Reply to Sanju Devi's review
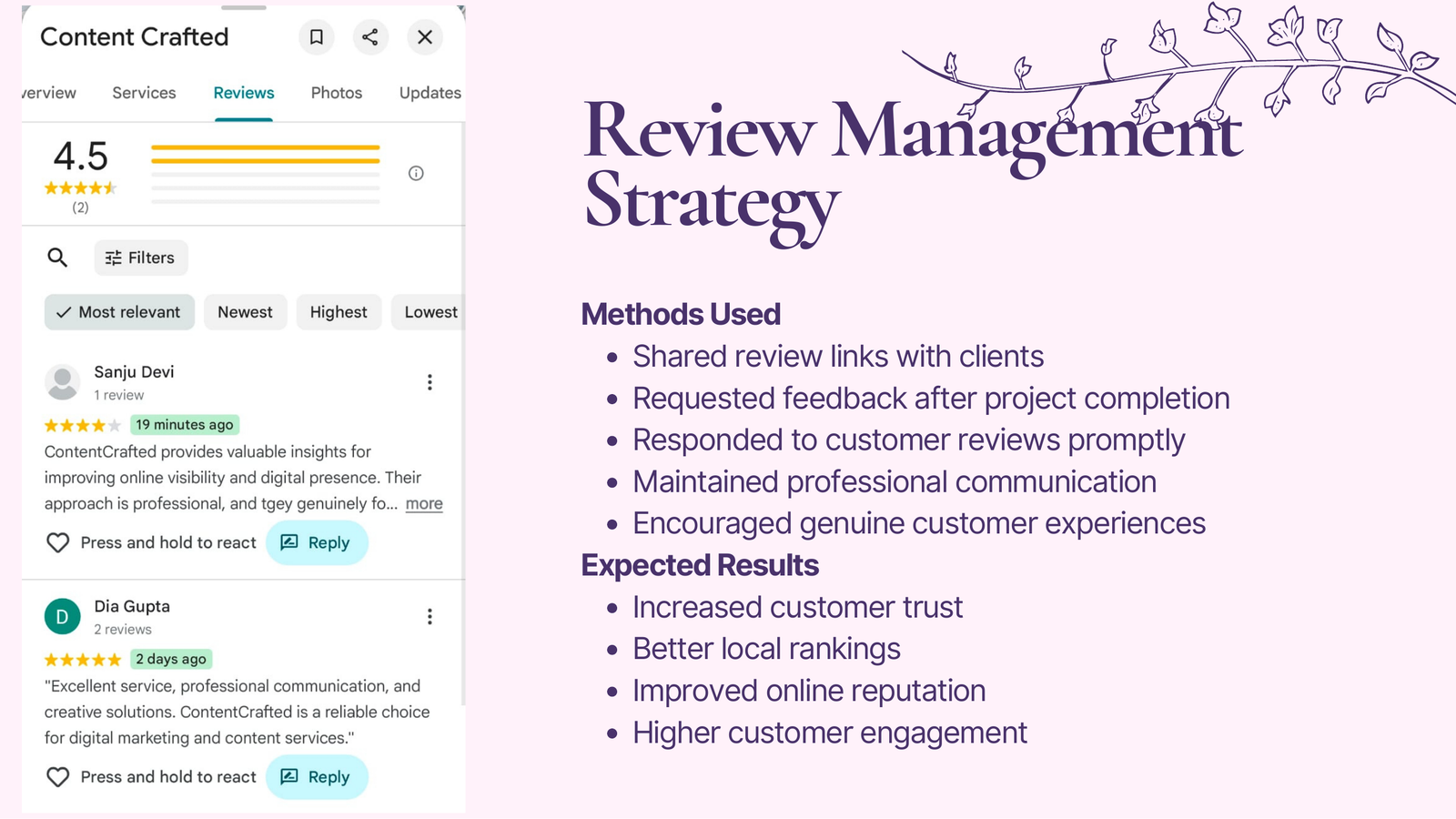 click(317, 542)
